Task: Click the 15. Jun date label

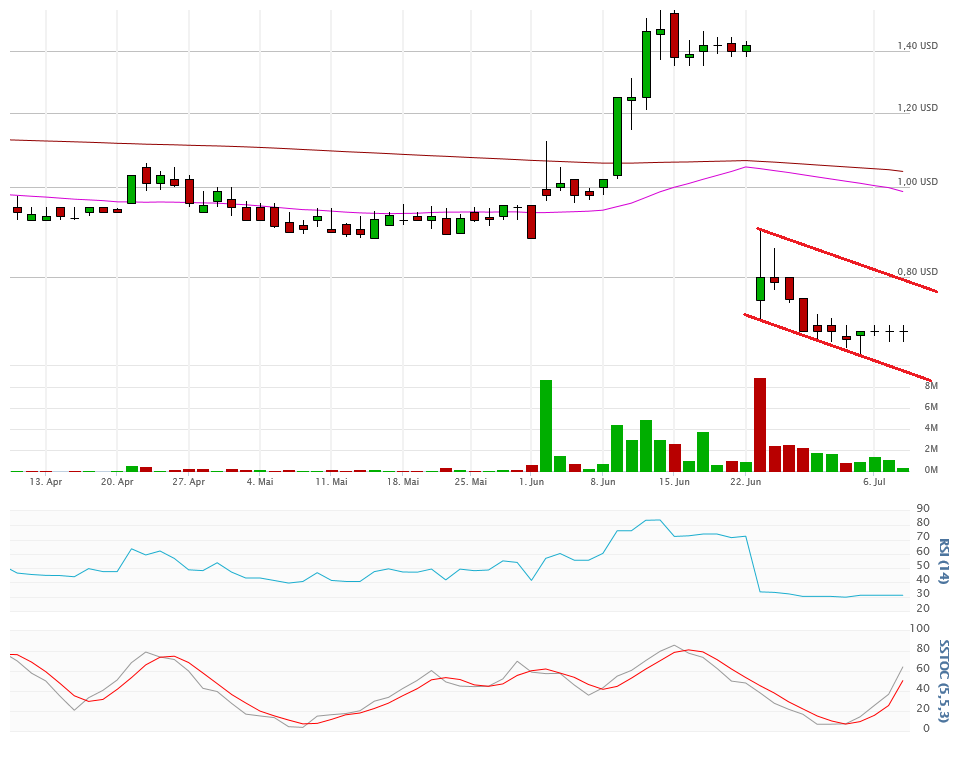Action: coord(674,482)
